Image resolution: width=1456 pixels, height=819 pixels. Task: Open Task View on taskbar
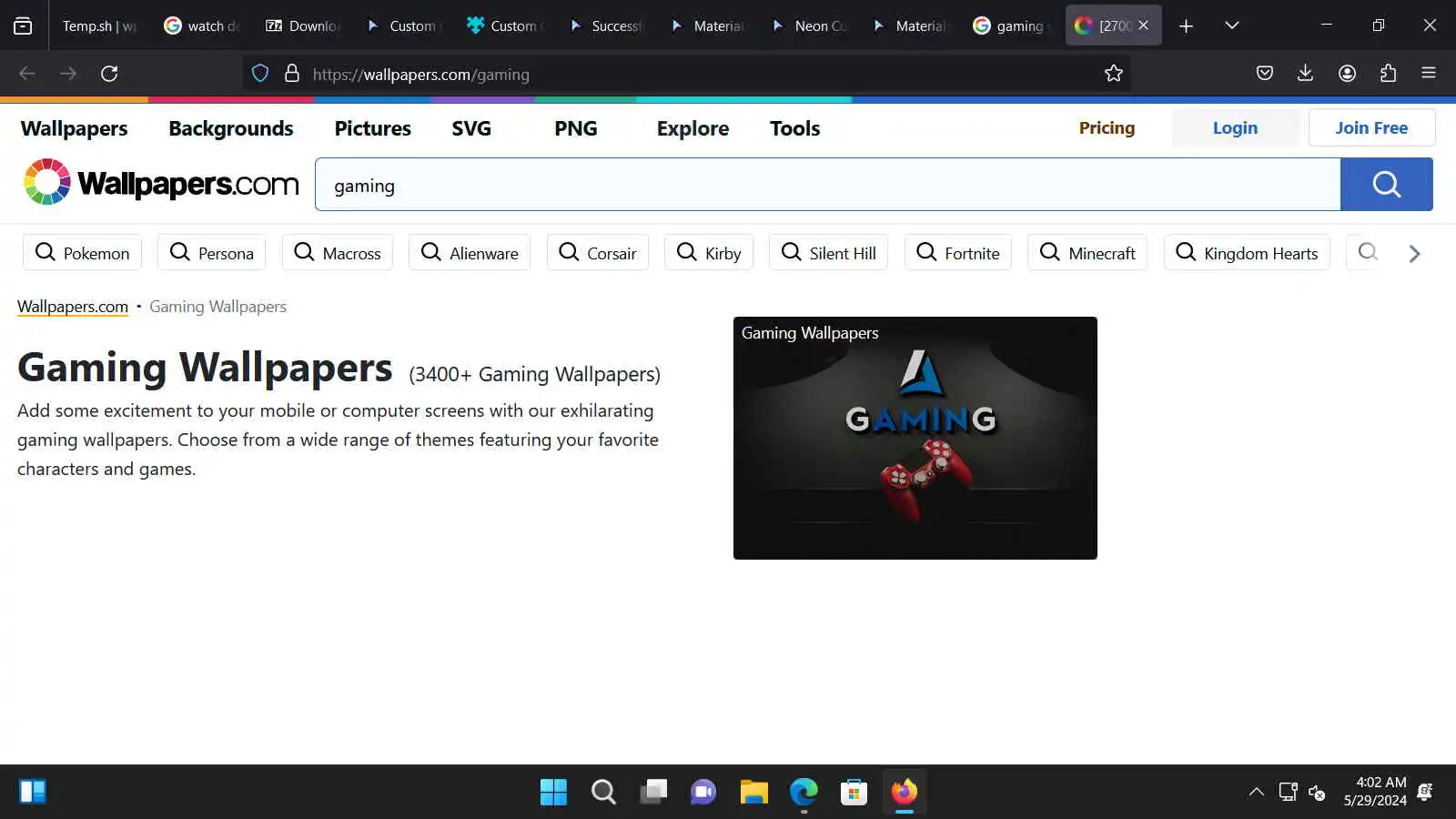(x=653, y=792)
